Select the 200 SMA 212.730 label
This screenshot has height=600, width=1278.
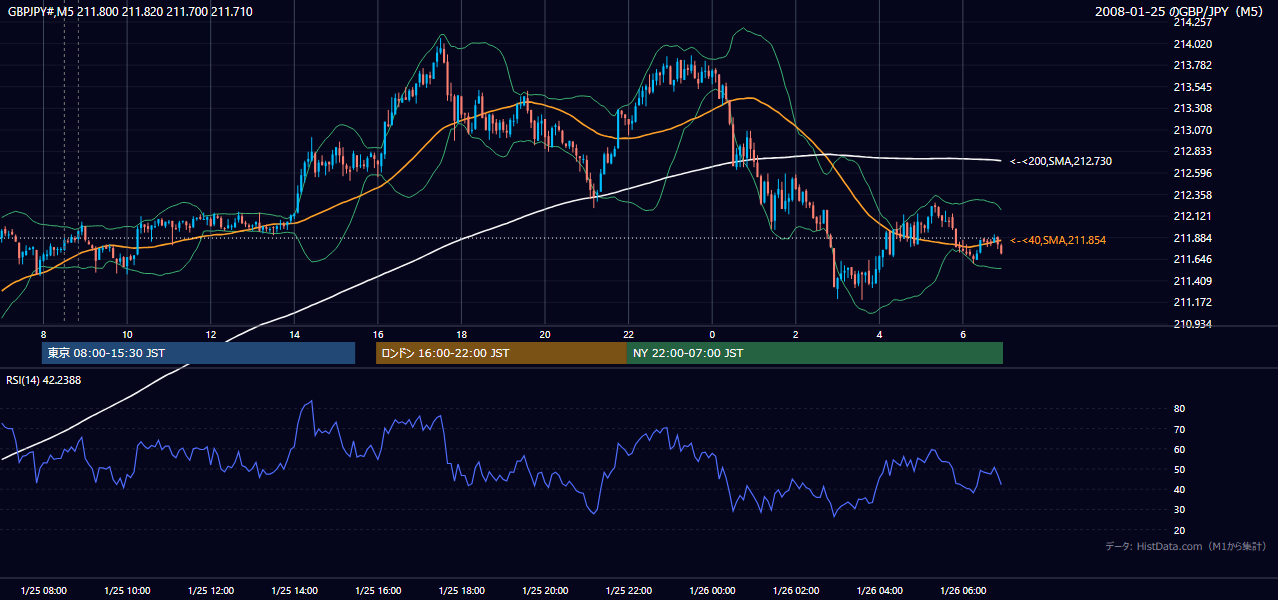[x=1061, y=161]
